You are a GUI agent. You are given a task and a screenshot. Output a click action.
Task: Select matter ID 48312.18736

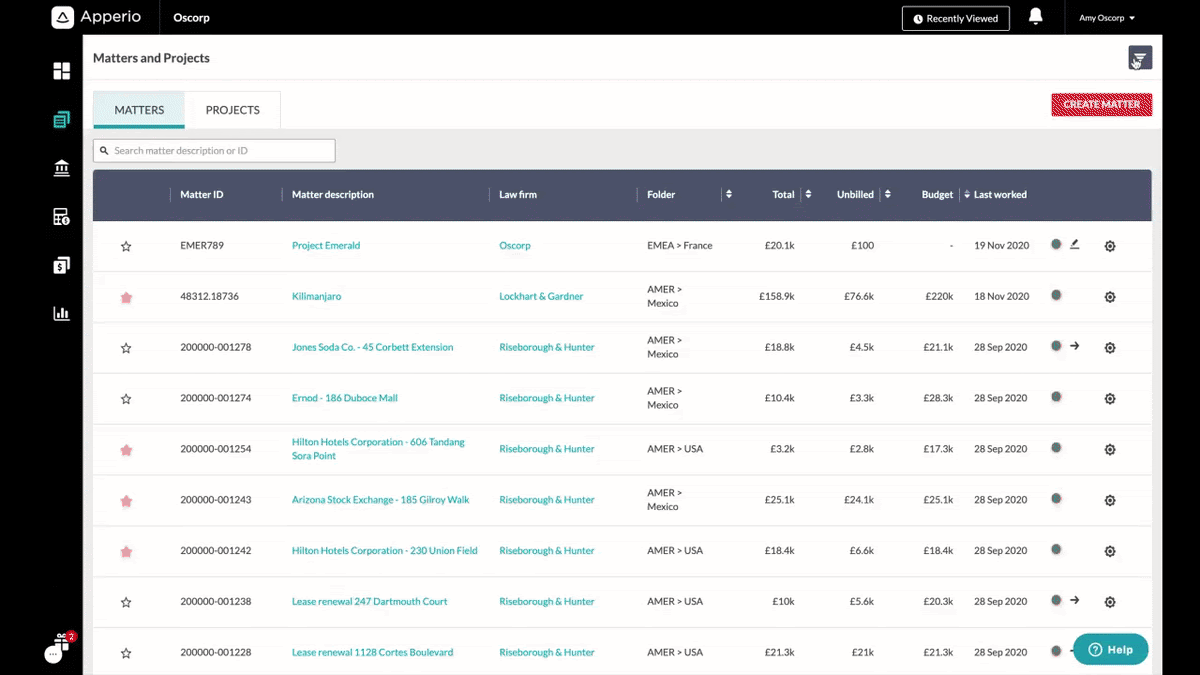point(209,296)
